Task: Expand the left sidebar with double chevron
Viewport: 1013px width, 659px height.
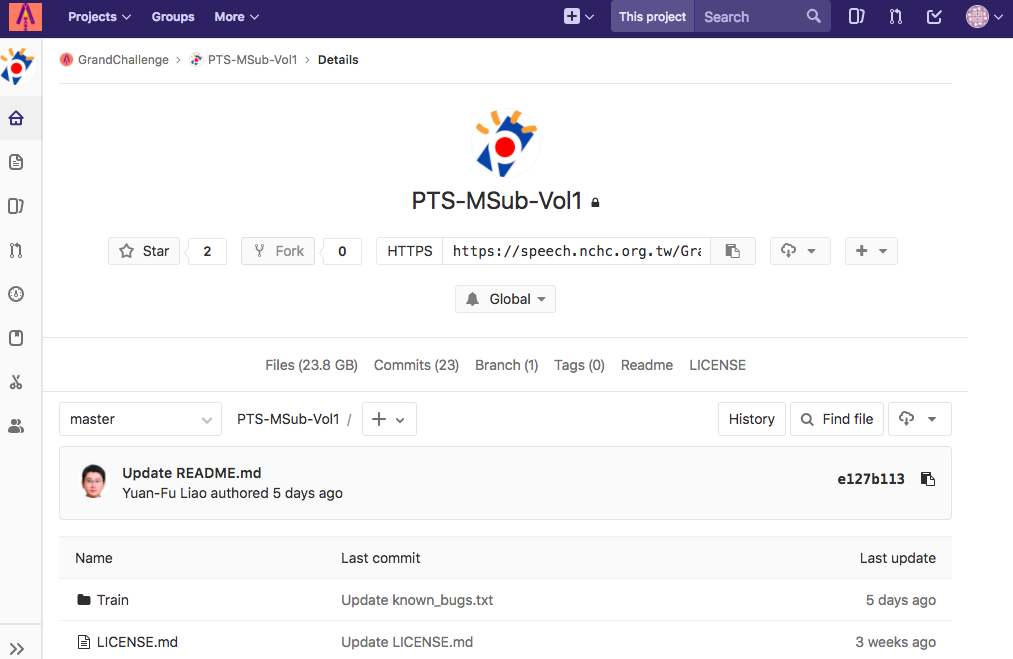Action: pyautogui.click(x=16, y=648)
